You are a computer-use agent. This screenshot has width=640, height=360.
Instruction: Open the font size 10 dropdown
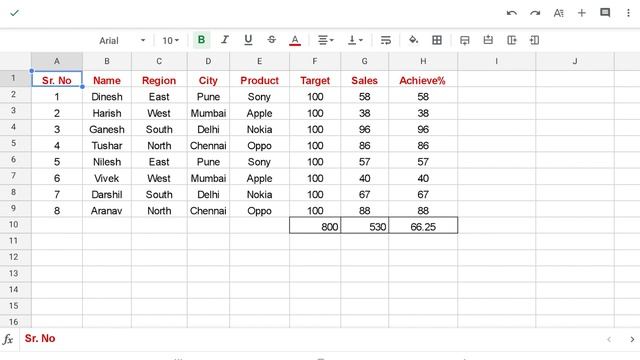[171, 40]
